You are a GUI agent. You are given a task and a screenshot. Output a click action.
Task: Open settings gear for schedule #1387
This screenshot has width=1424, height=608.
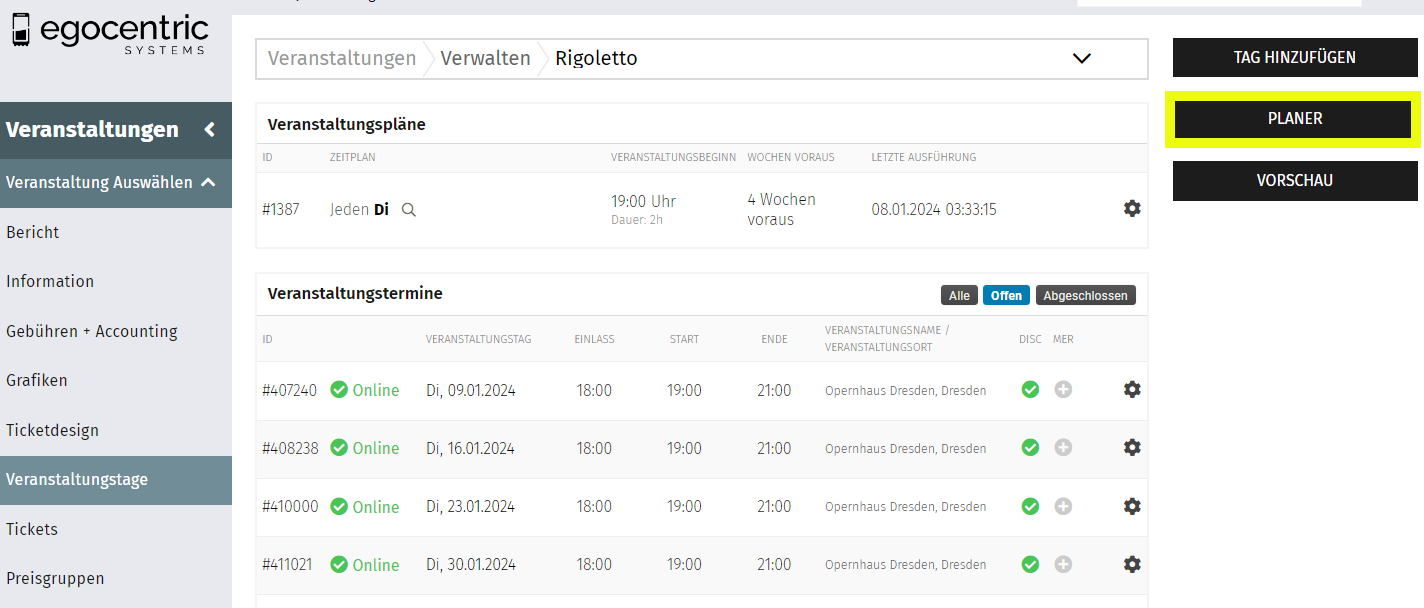(x=1131, y=208)
